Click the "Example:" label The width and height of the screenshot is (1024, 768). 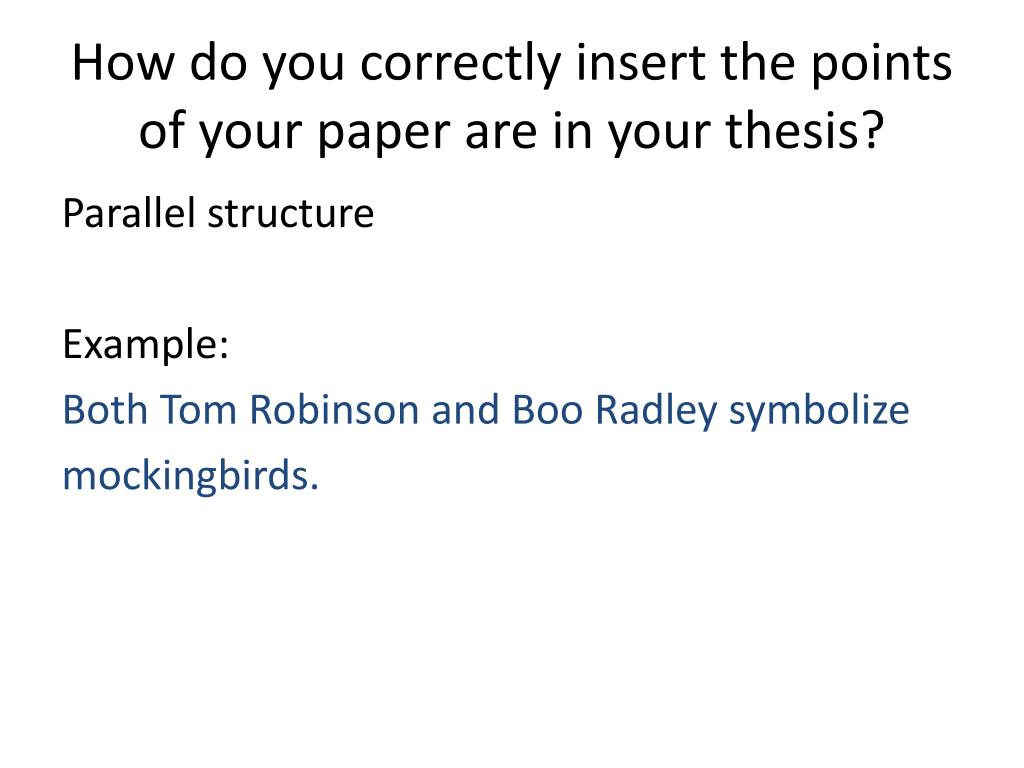pyautogui.click(x=146, y=346)
